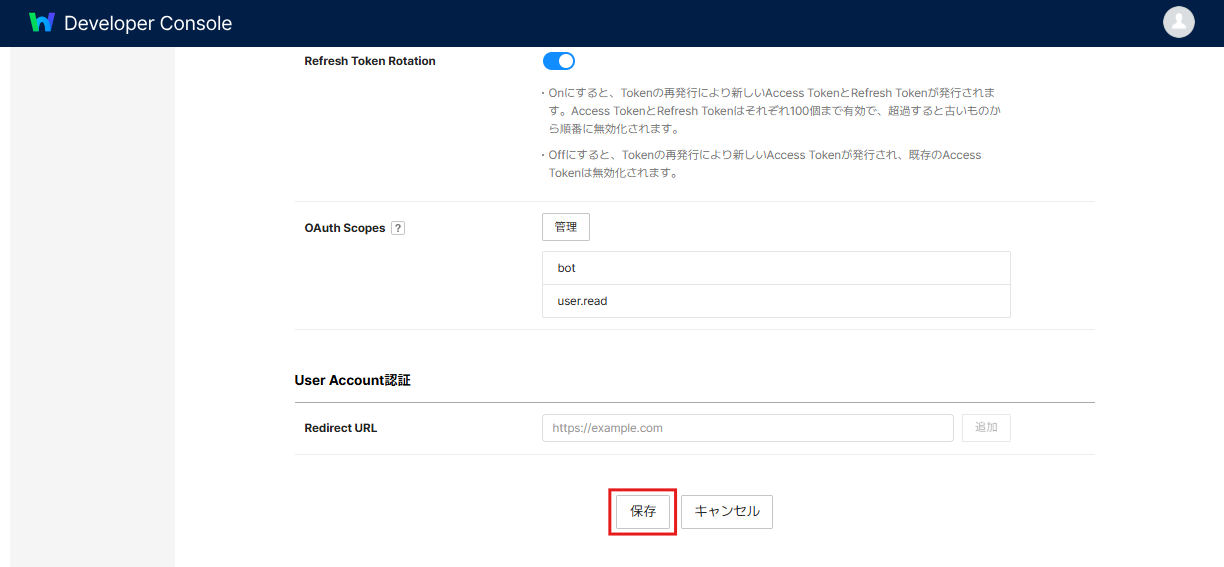Focus the Redirect URL input field
This screenshot has width=1224, height=567.
[748, 428]
